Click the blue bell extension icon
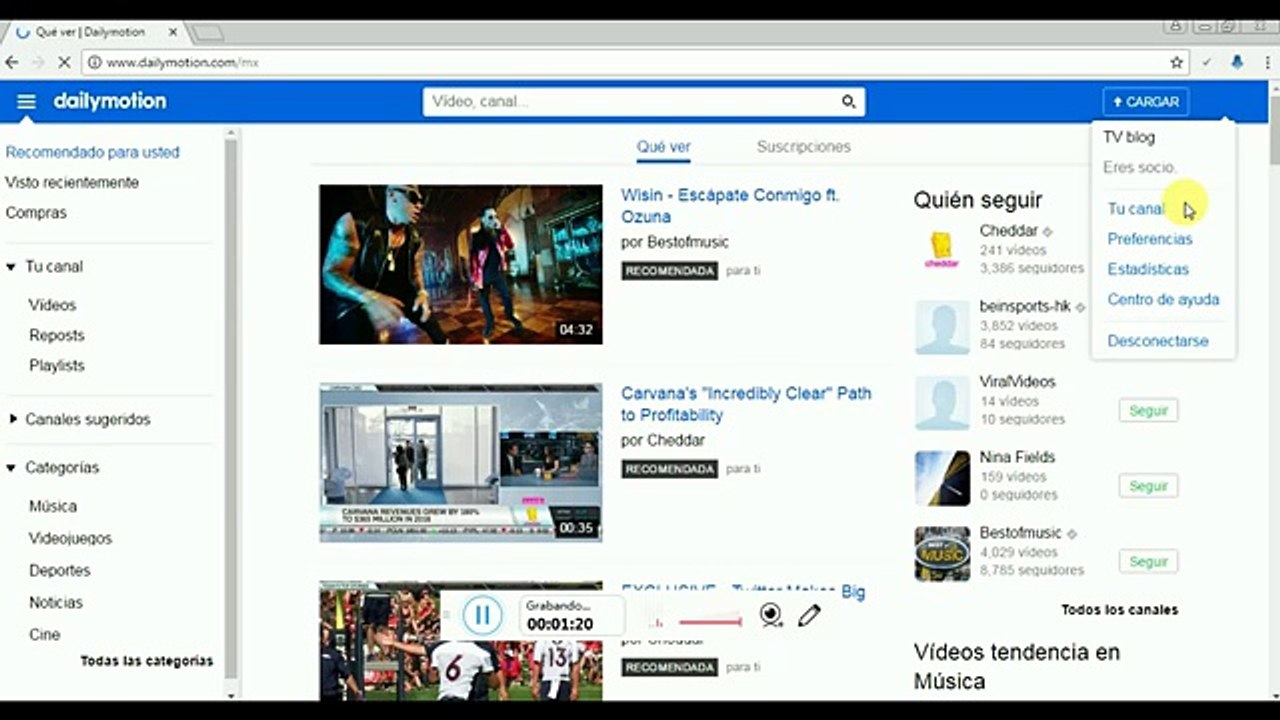The width and height of the screenshot is (1280, 720). pyautogui.click(x=1237, y=62)
